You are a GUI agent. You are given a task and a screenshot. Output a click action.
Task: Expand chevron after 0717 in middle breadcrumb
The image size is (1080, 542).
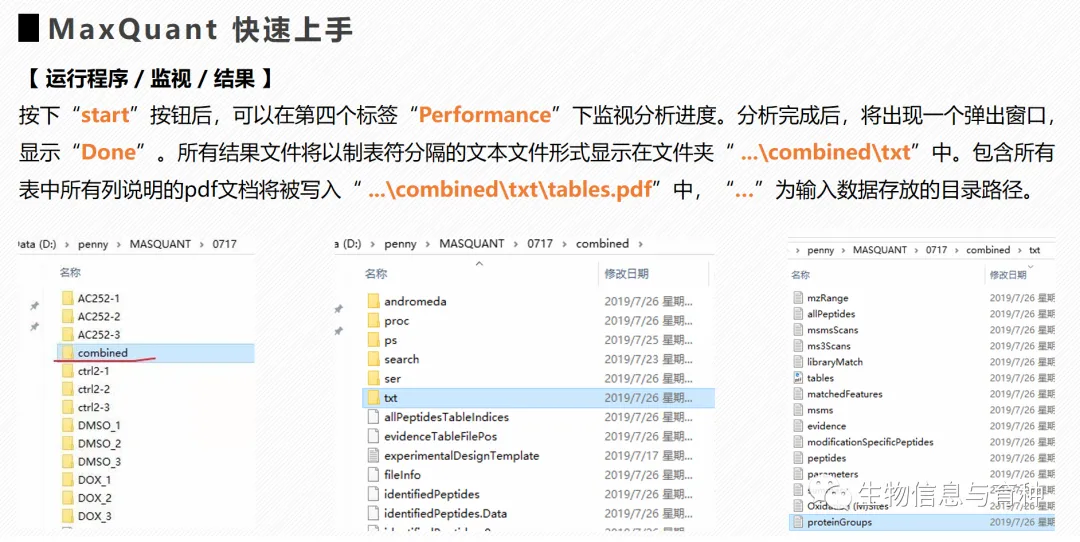pyautogui.click(x=564, y=244)
